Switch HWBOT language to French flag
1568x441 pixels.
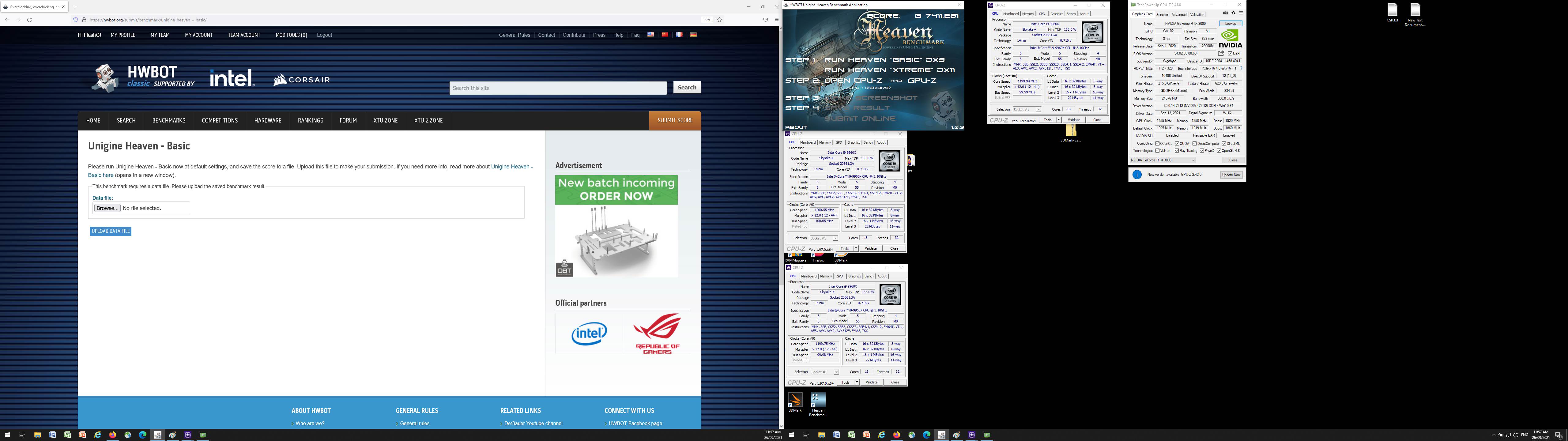[679, 35]
